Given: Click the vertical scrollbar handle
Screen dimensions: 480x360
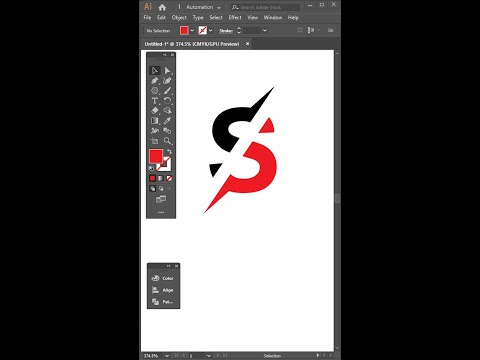Looking at the screenshot, I should click(x=337, y=198).
